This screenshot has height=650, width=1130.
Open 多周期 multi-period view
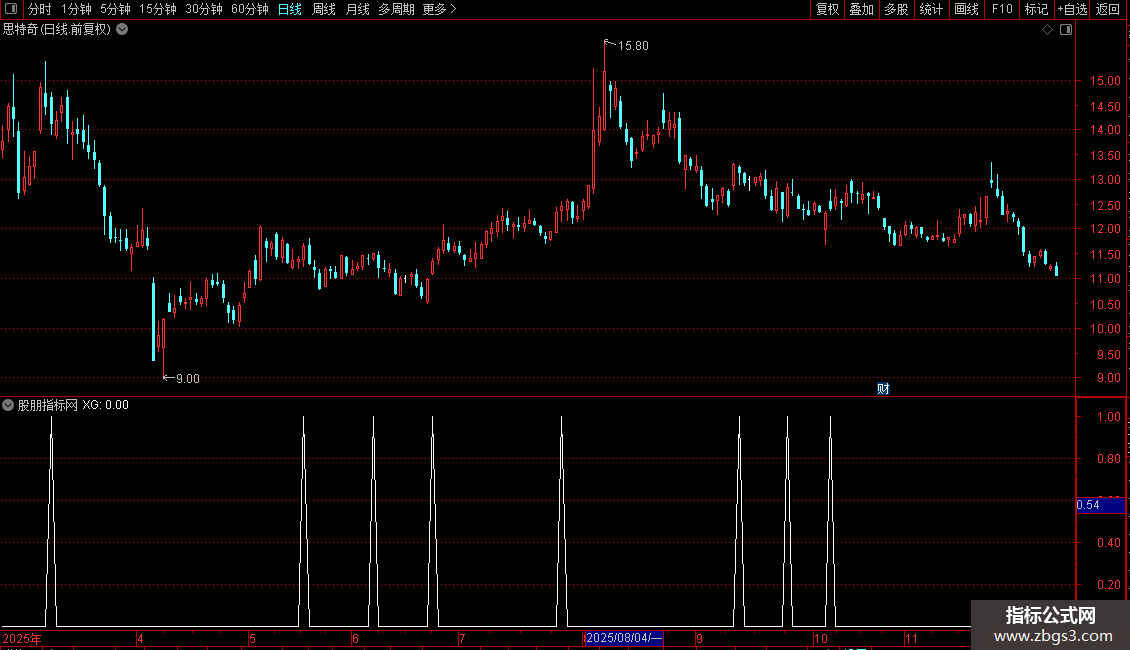click(x=396, y=9)
